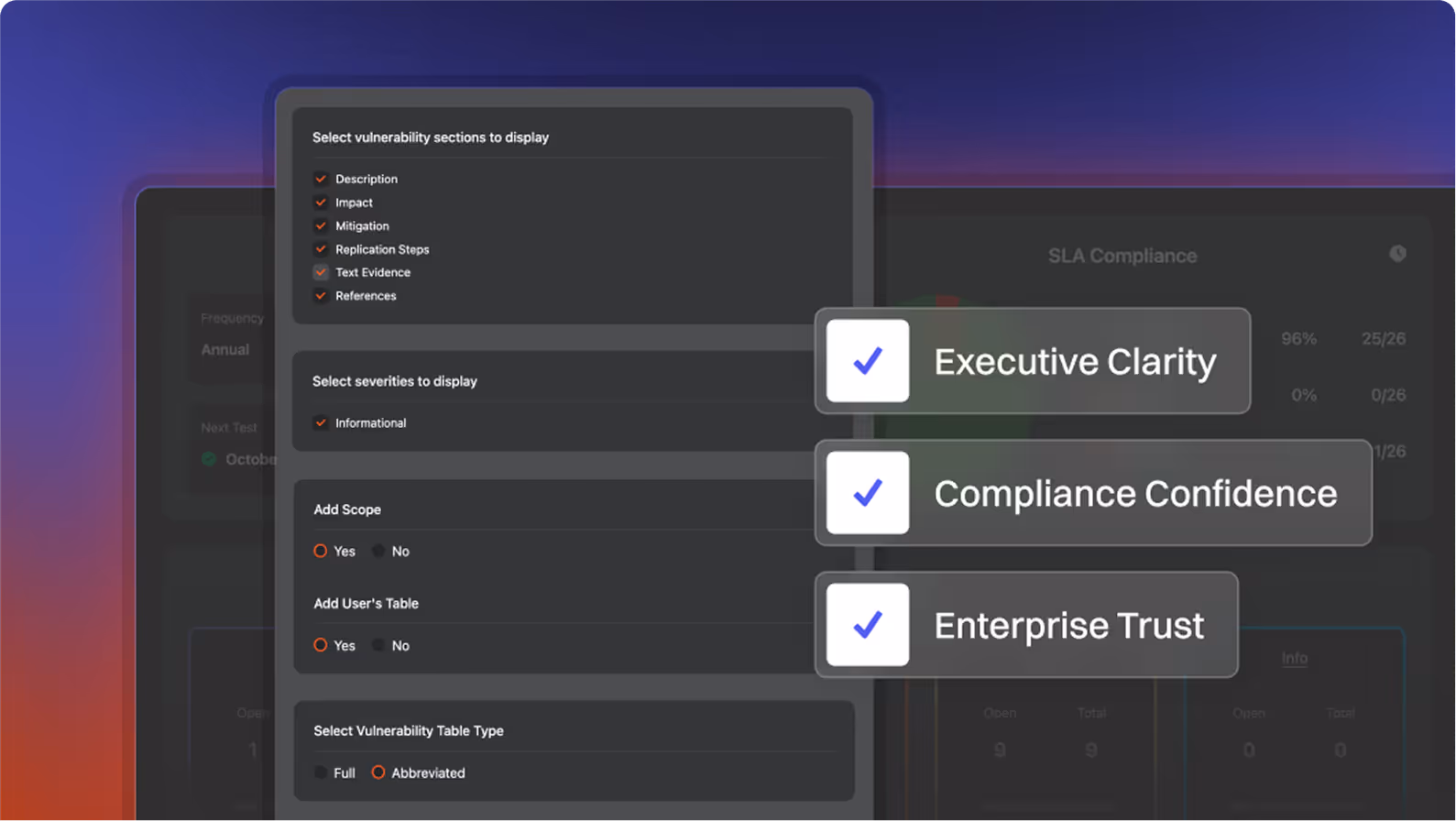Choose Yes for Add User's Table
The height and width of the screenshot is (821, 1456).
pos(321,645)
